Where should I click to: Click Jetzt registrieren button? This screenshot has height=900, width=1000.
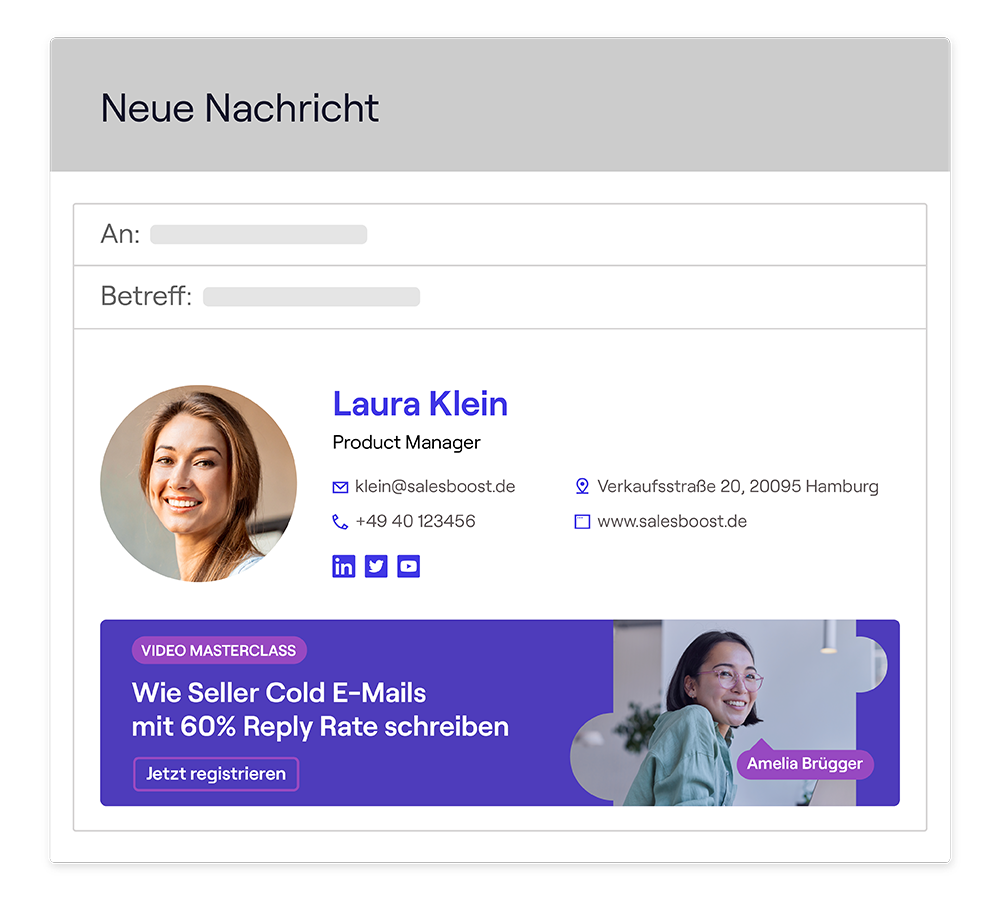click(216, 774)
